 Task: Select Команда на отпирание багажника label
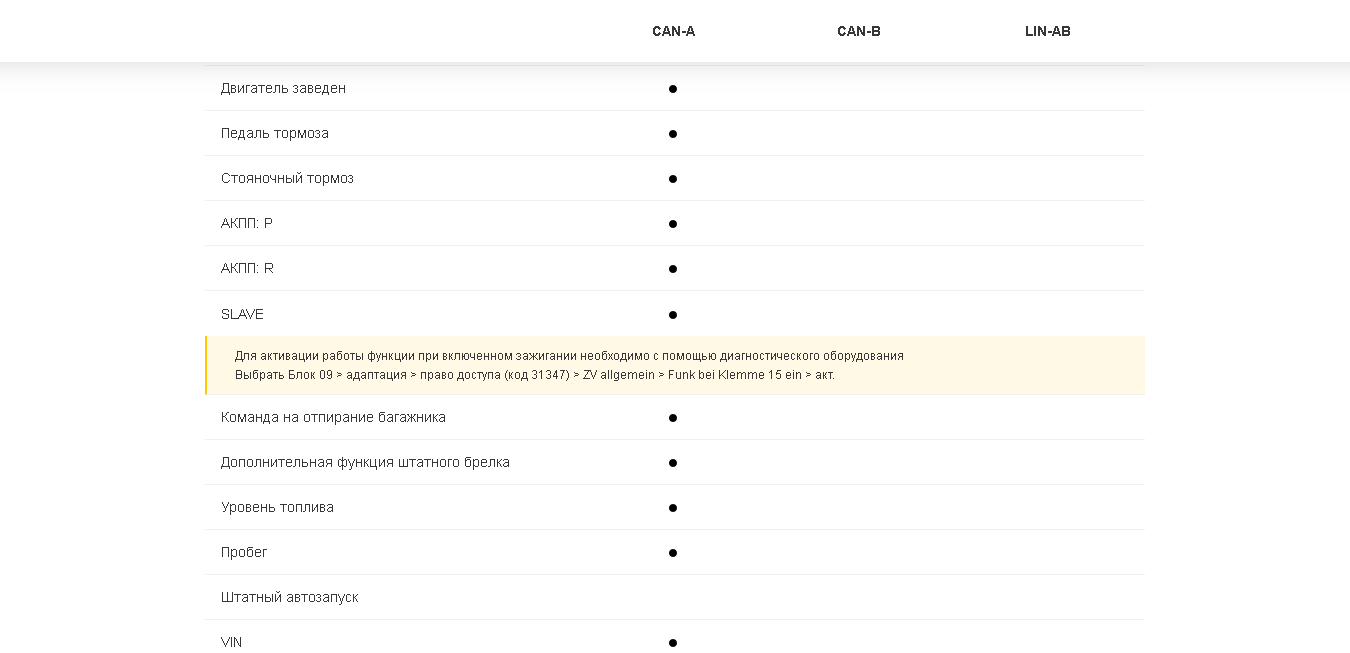(333, 417)
